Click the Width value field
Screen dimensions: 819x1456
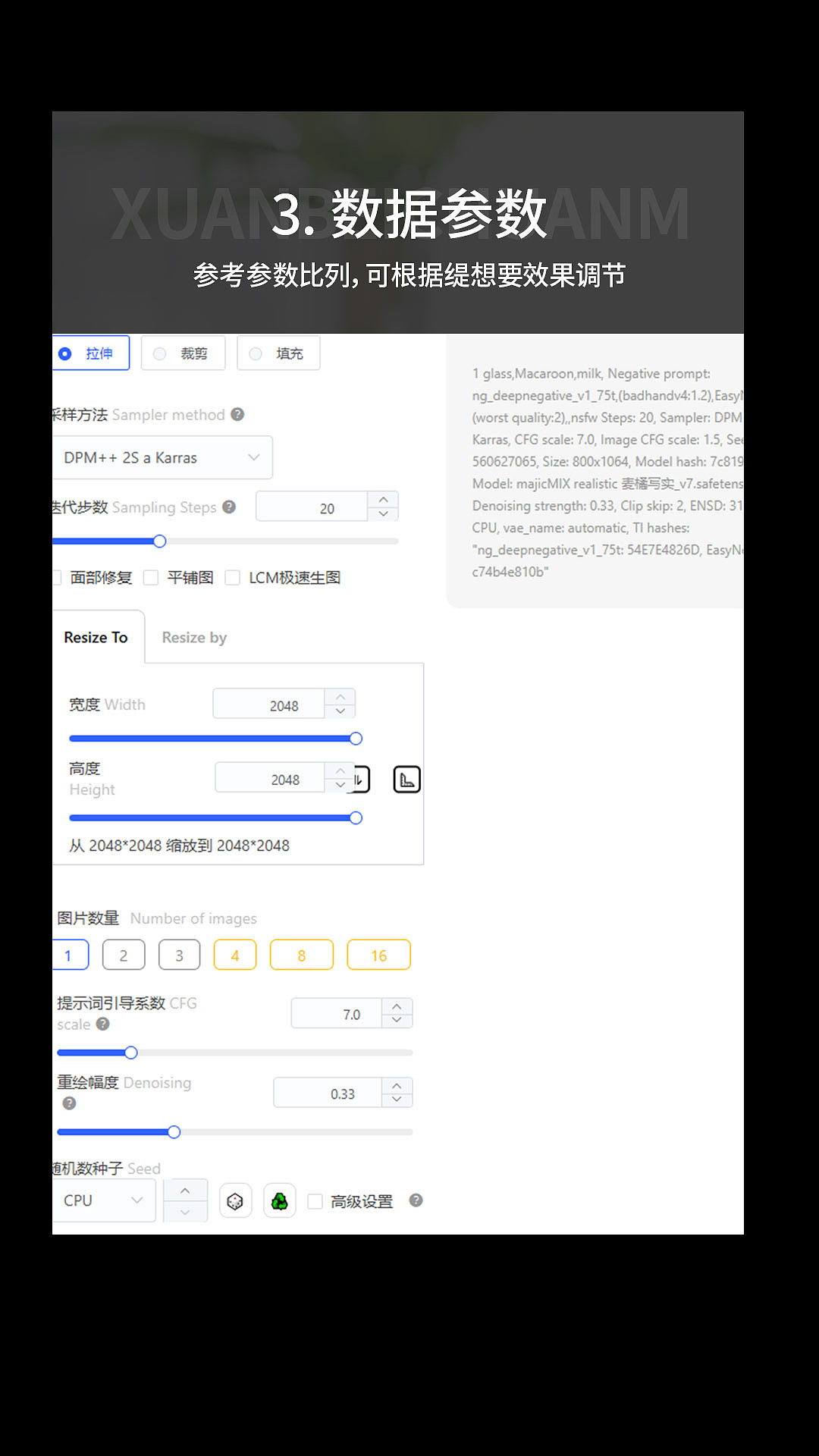click(x=269, y=704)
